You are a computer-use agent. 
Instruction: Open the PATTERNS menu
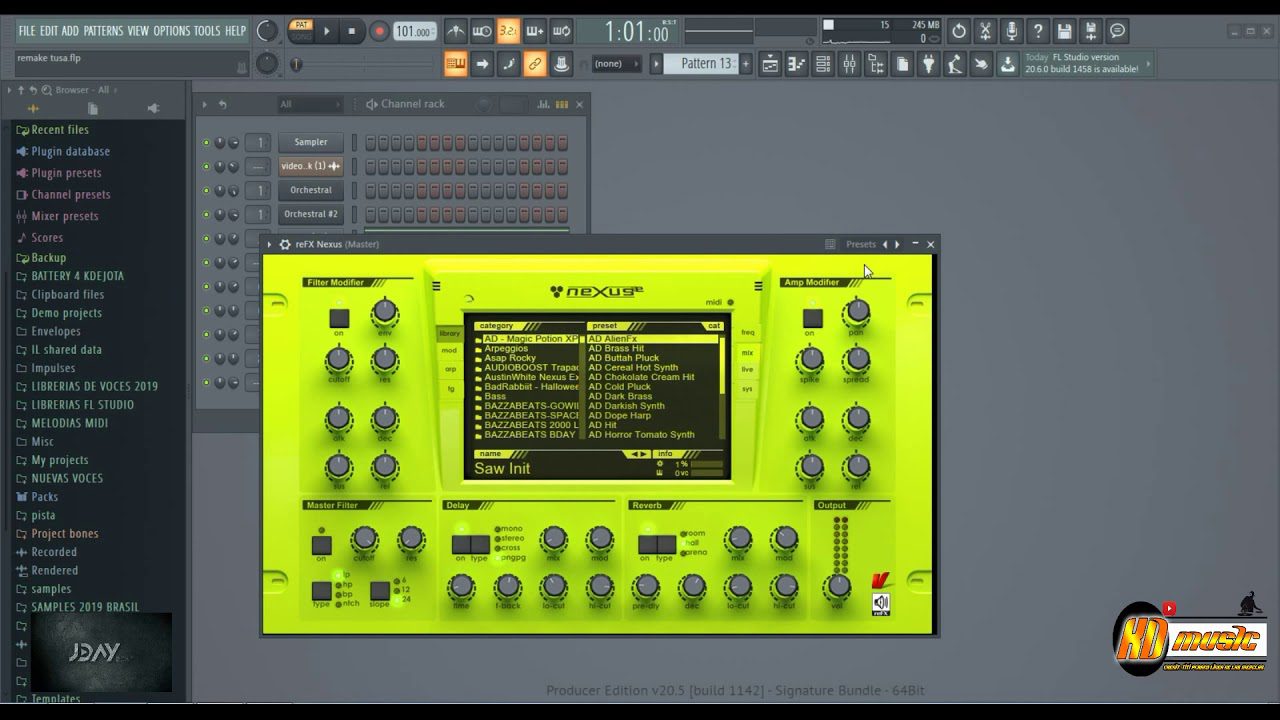click(x=103, y=31)
